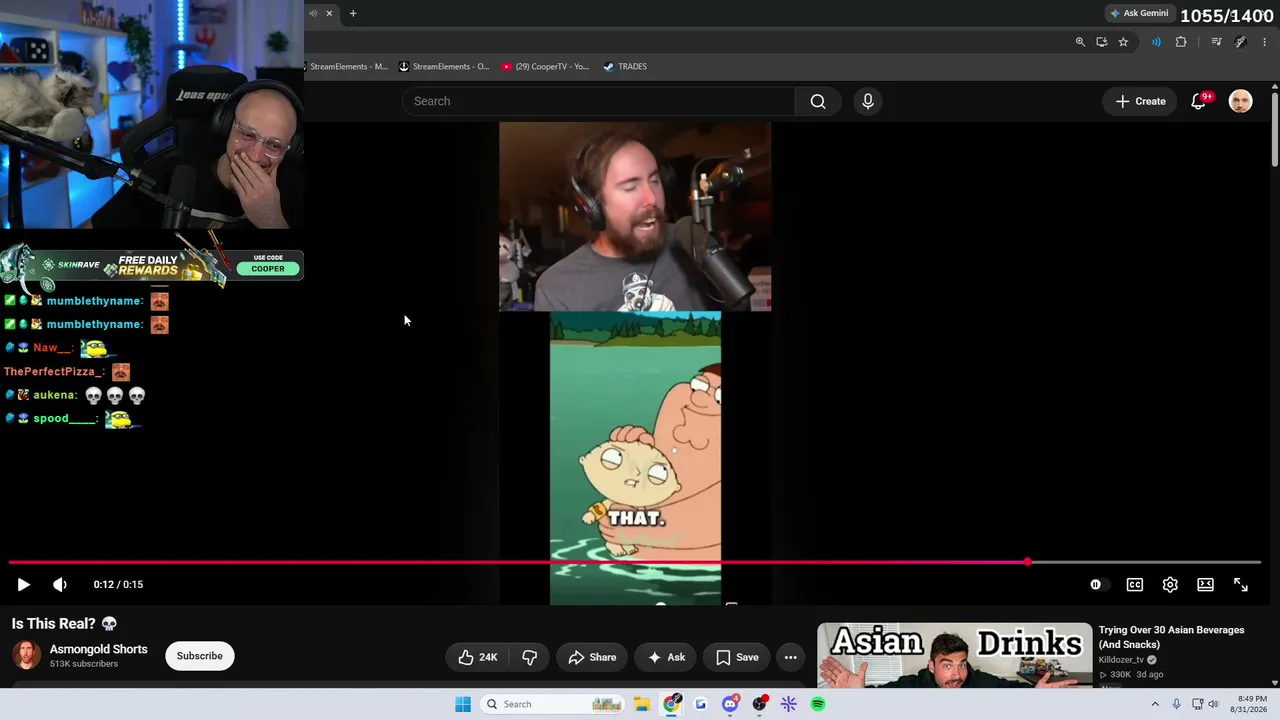Open more actions menu below video
The image size is (1280, 720).
790,657
